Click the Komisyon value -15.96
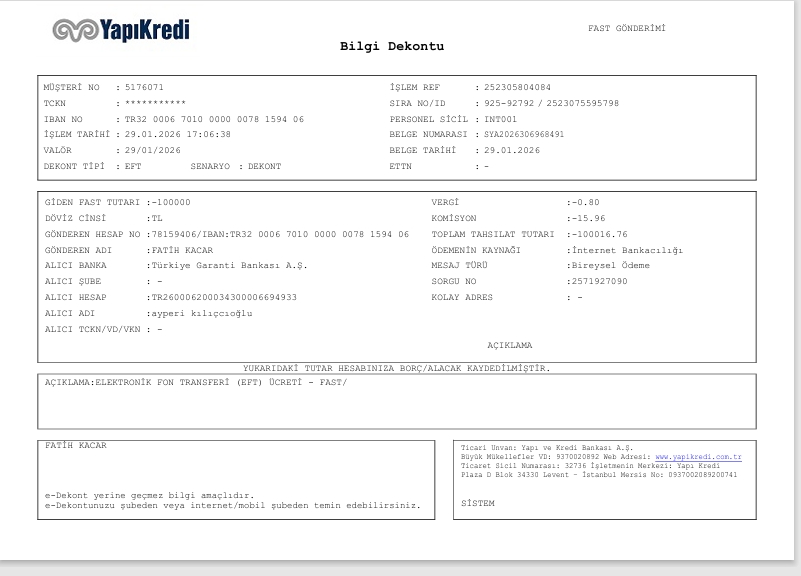This screenshot has width=801, height=576. pyautogui.click(x=588, y=218)
